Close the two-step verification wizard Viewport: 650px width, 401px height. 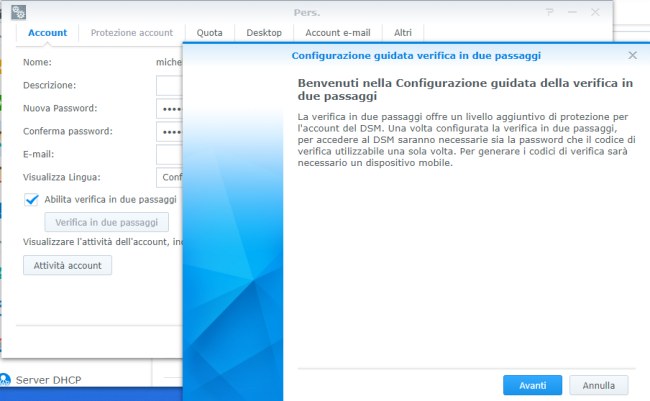point(632,56)
